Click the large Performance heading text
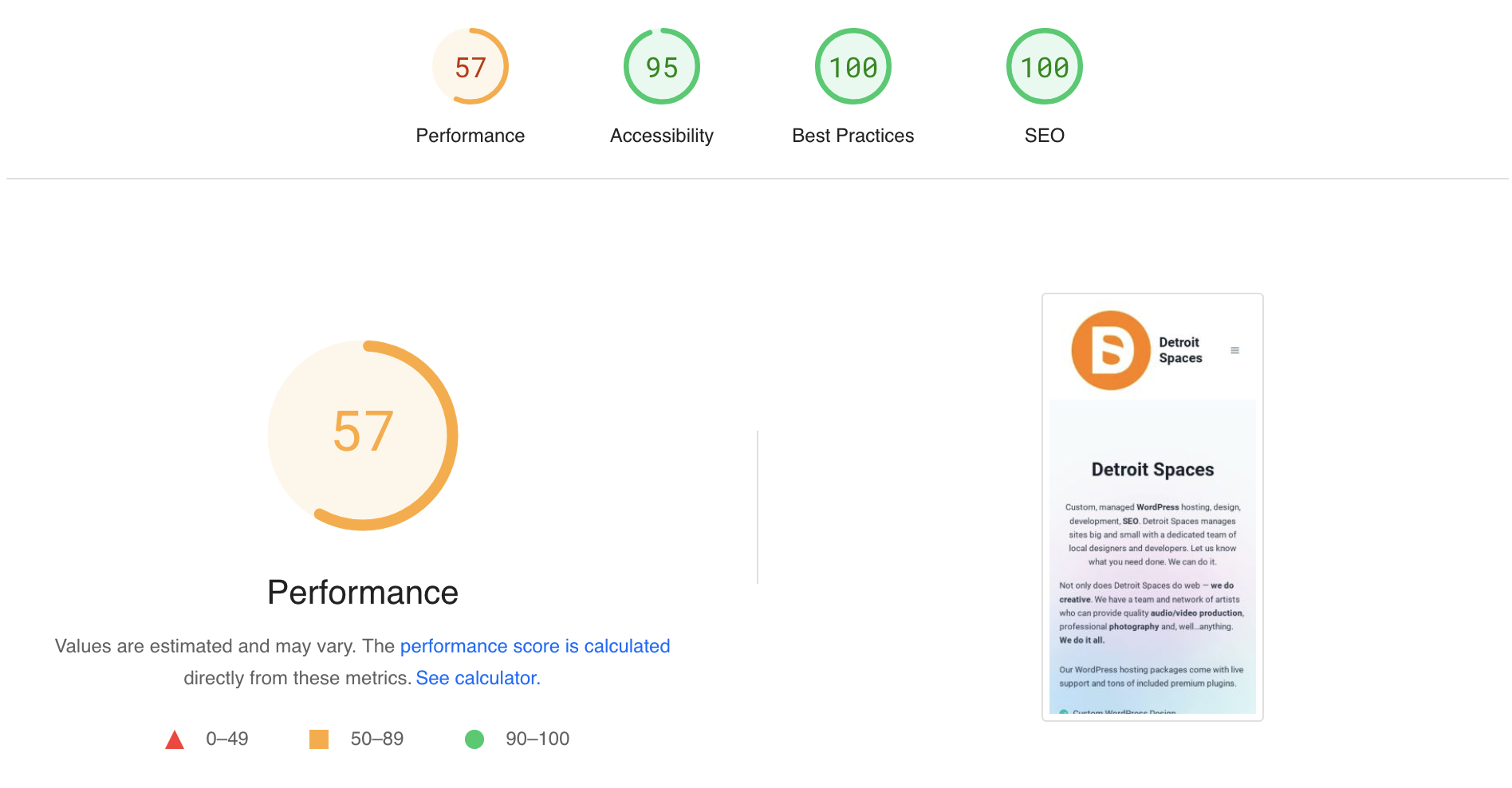 click(x=363, y=593)
